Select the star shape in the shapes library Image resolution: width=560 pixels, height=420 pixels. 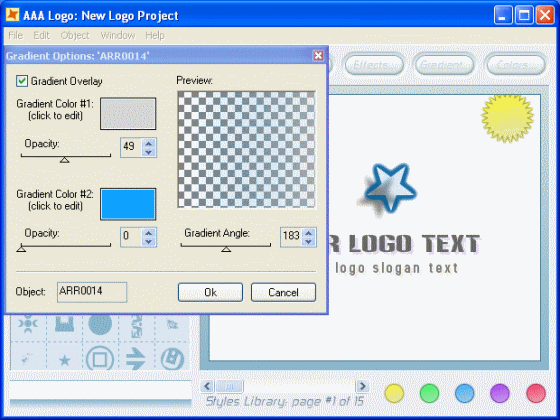(65, 360)
